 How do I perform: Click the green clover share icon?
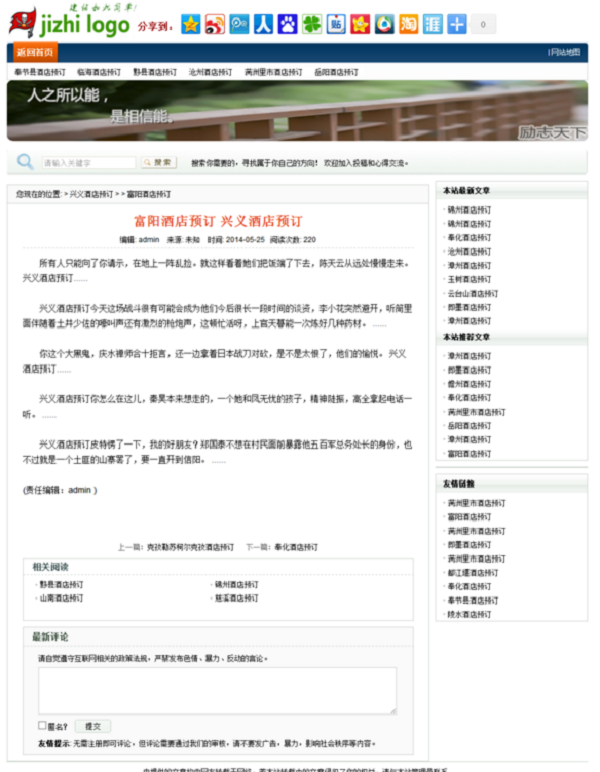(312, 24)
